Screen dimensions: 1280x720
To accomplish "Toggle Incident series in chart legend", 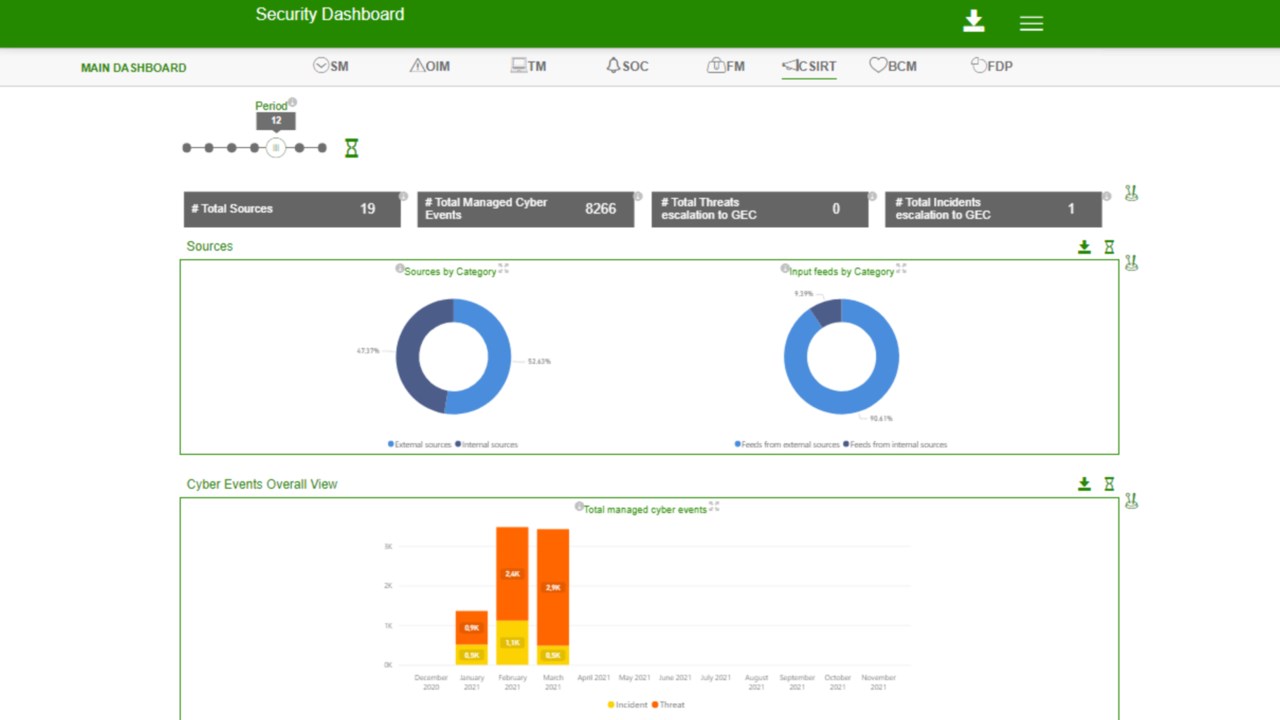I will pos(628,705).
